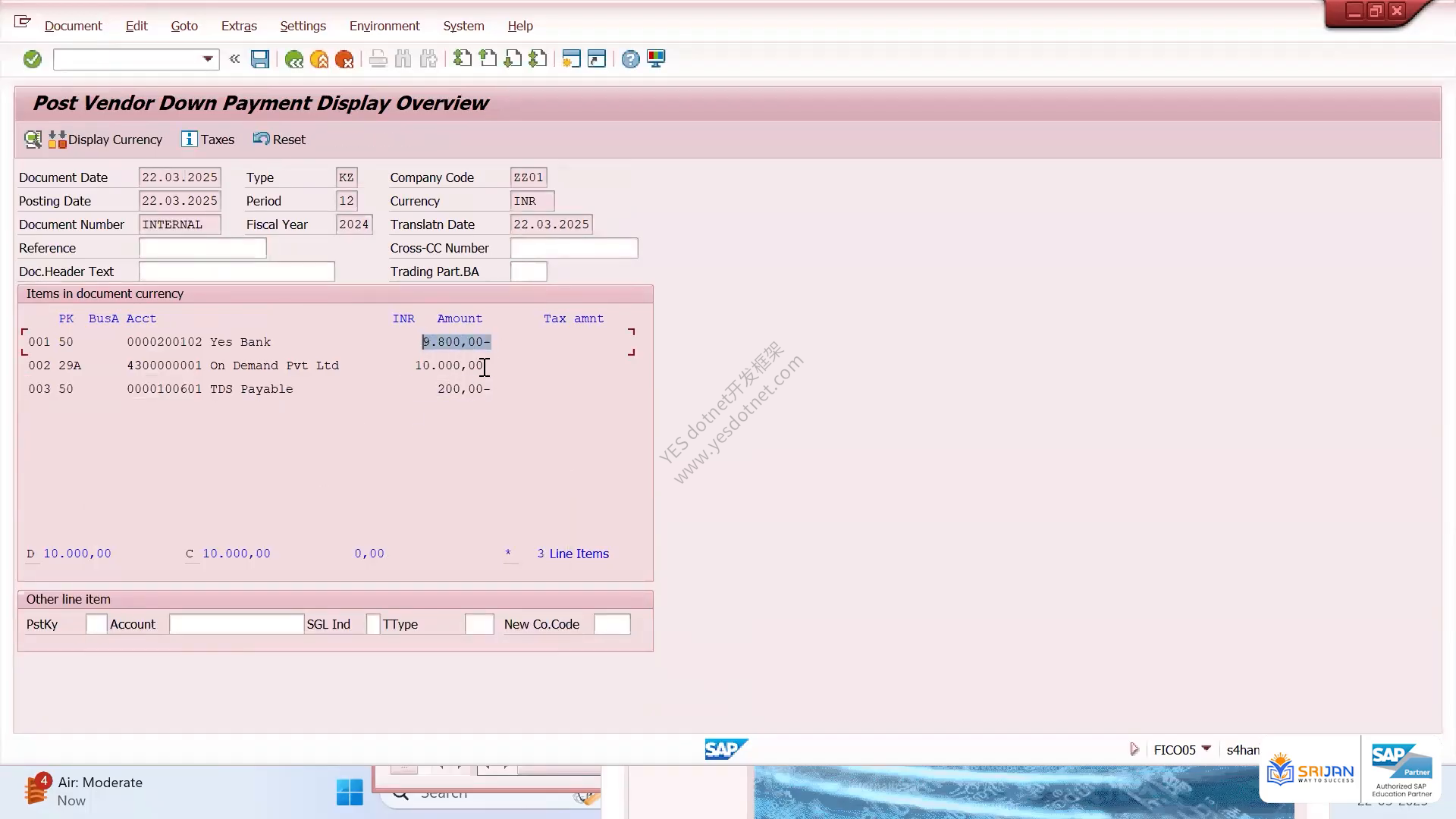The width and height of the screenshot is (1456, 819).
Task: Click the Taxes button
Action: 208,140
